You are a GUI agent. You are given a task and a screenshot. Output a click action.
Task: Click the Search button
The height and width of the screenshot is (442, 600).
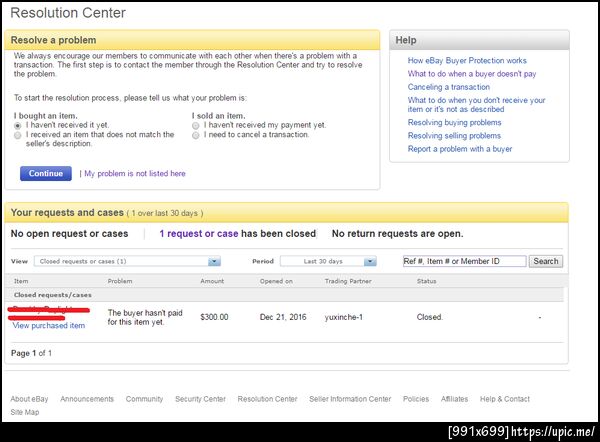click(546, 261)
